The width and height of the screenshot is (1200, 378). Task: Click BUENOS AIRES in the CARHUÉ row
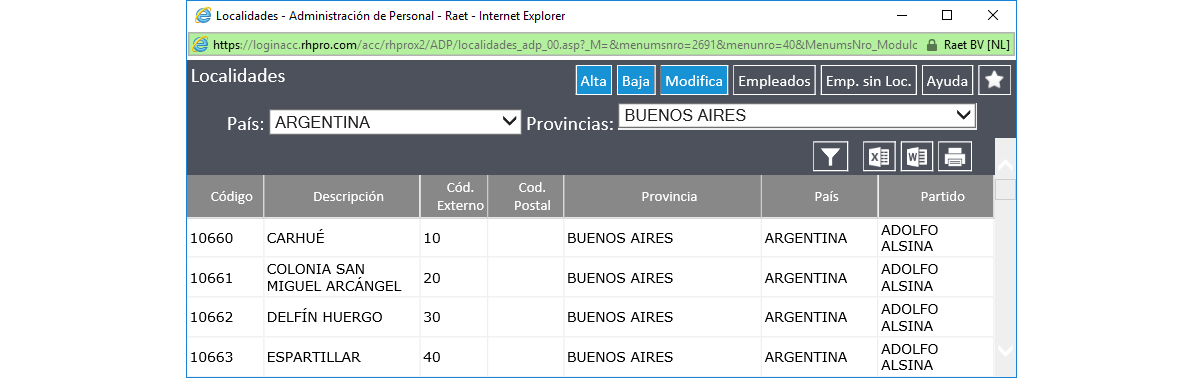tap(620, 238)
